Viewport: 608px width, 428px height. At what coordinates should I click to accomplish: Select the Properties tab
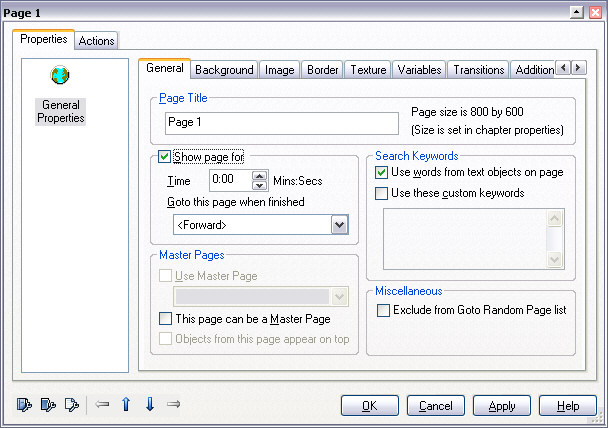click(x=43, y=39)
